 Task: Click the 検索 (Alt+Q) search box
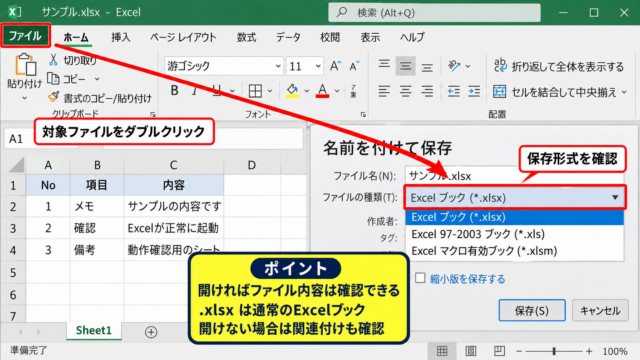(434, 13)
